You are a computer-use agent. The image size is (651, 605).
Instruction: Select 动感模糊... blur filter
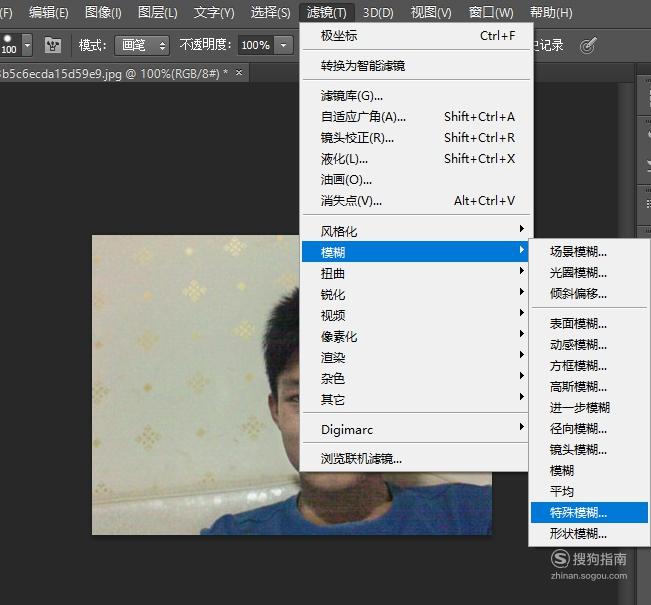(590, 345)
